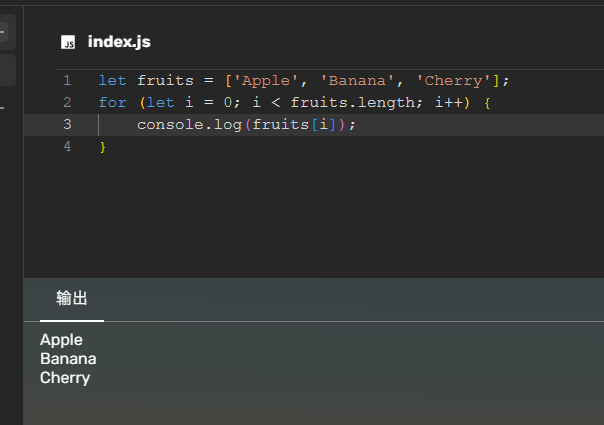This screenshot has width=604, height=425.
Task: Click the i++ increment expression
Action: click(449, 102)
